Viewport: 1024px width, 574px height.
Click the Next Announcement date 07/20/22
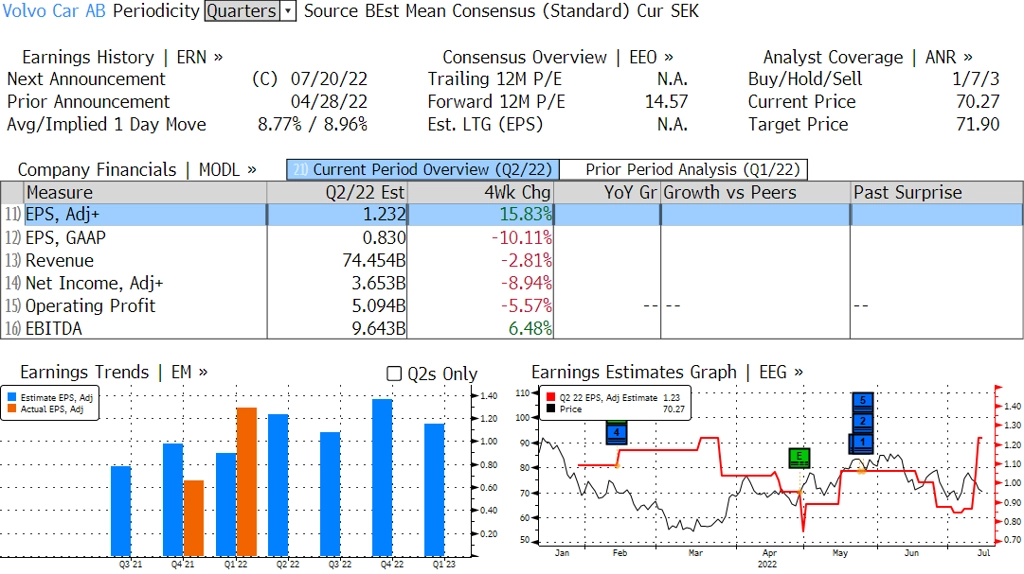329,79
